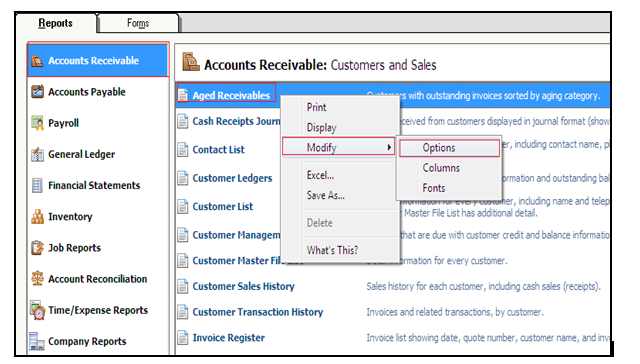Open the Customer List report
The image size is (640, 364).
coord(222,206)
